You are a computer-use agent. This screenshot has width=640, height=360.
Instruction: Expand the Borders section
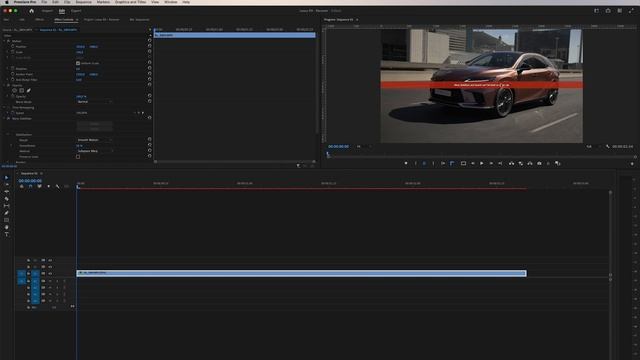(8, 162)
